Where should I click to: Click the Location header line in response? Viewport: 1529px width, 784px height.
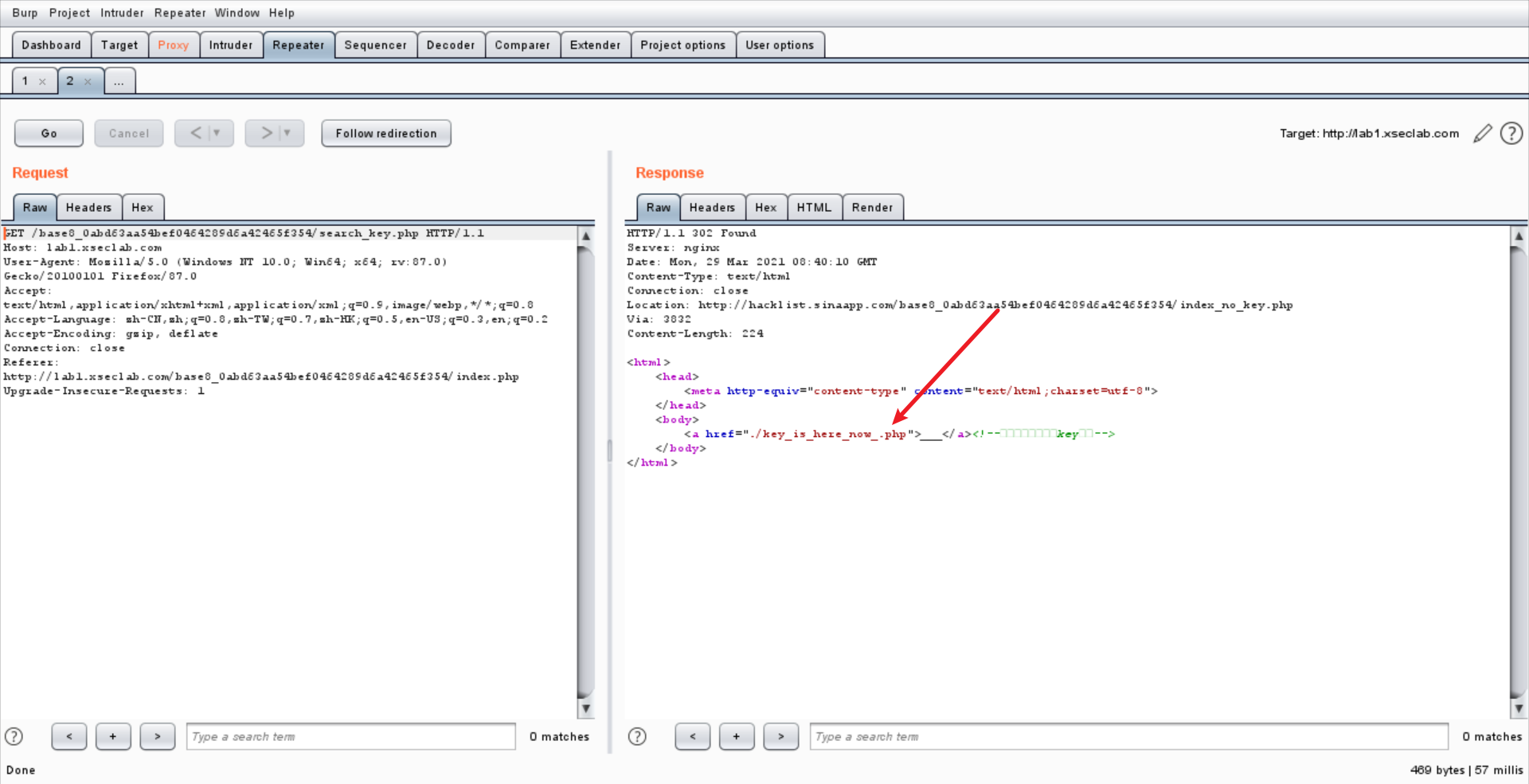tap(960, 305)
